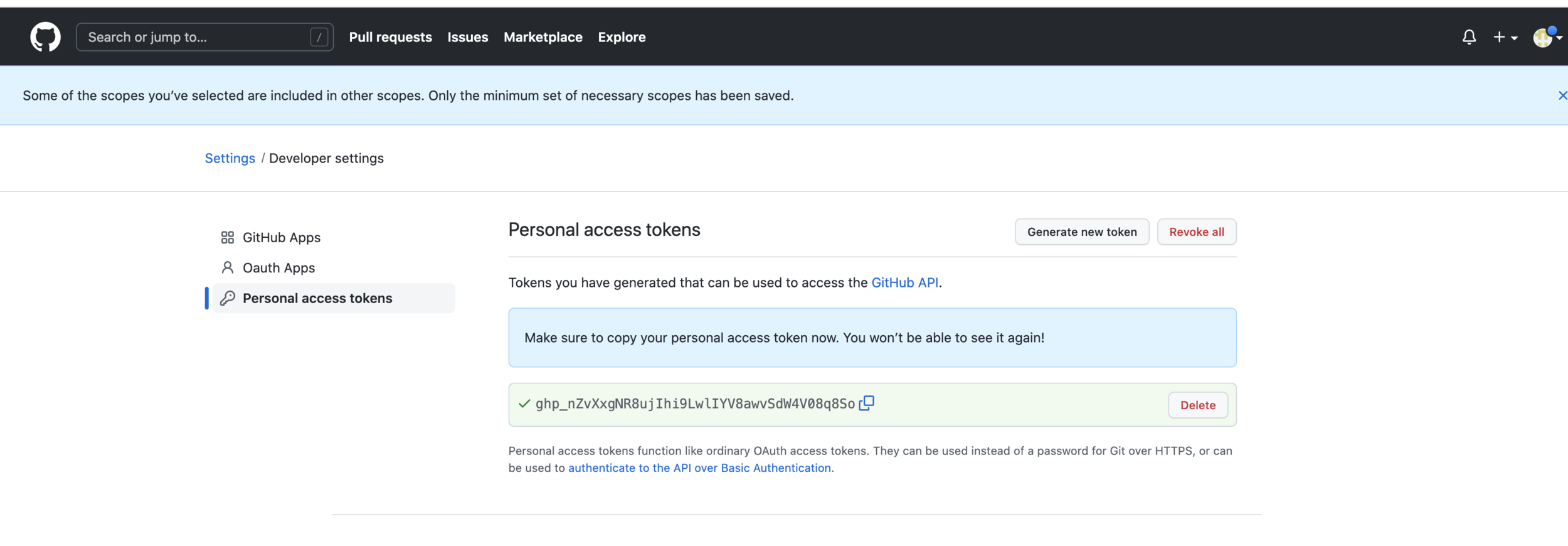Click the slash shortcut icon in search
Screen dimensions: 1568x546
[x=319, y=37]
